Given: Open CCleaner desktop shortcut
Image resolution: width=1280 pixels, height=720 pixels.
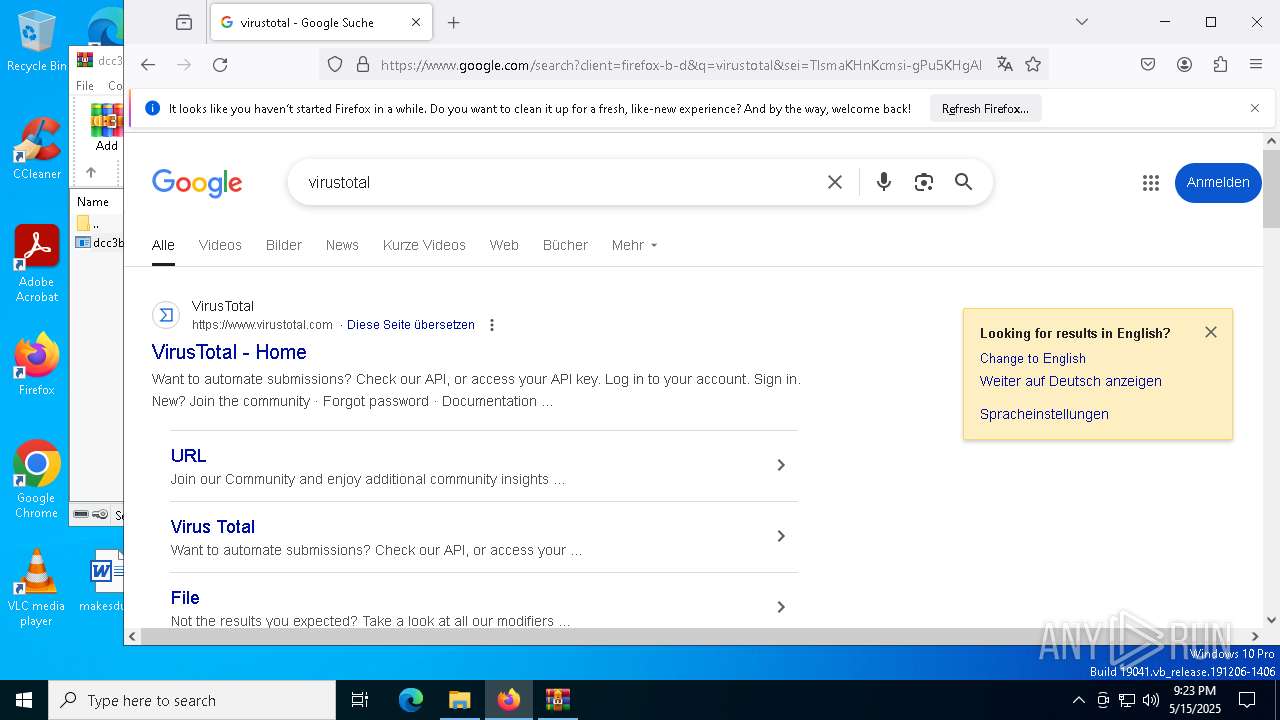Looking at the screenshot, I should 37,148.
